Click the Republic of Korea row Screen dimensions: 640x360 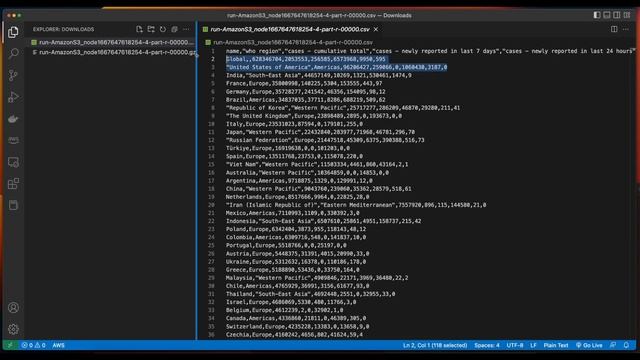tap(343, 108)
